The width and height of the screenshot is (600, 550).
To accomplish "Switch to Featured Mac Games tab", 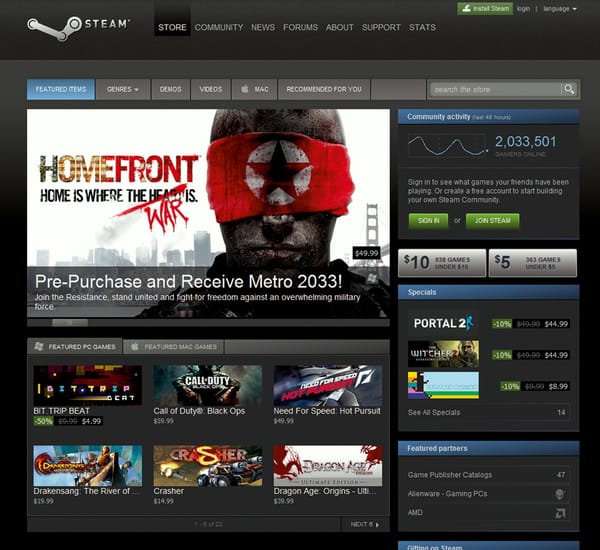I will pyautogui.click(x=174, y=347).
